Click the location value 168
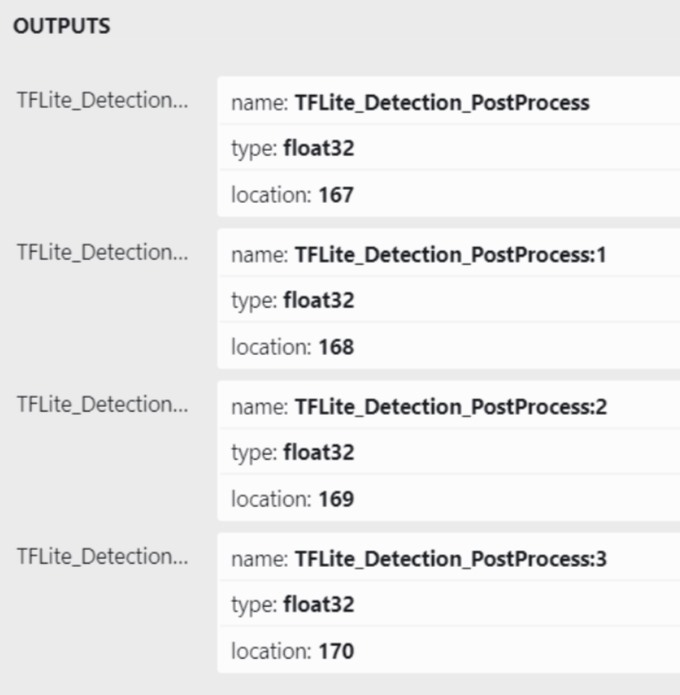This screenshot has width=680, height=695. [336, 347]
